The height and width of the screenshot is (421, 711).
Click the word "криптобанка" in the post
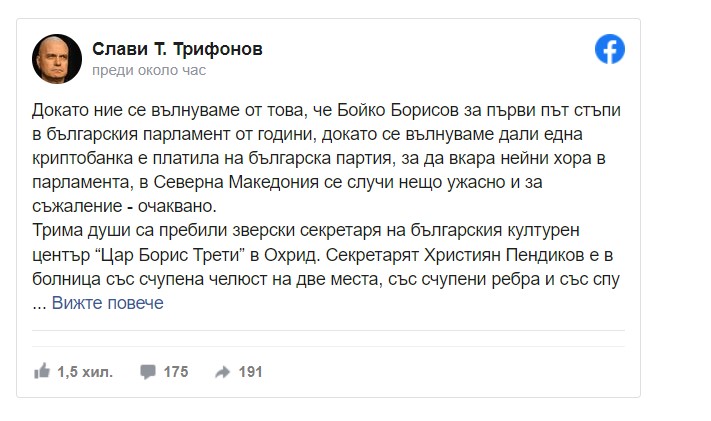(80, 158)
